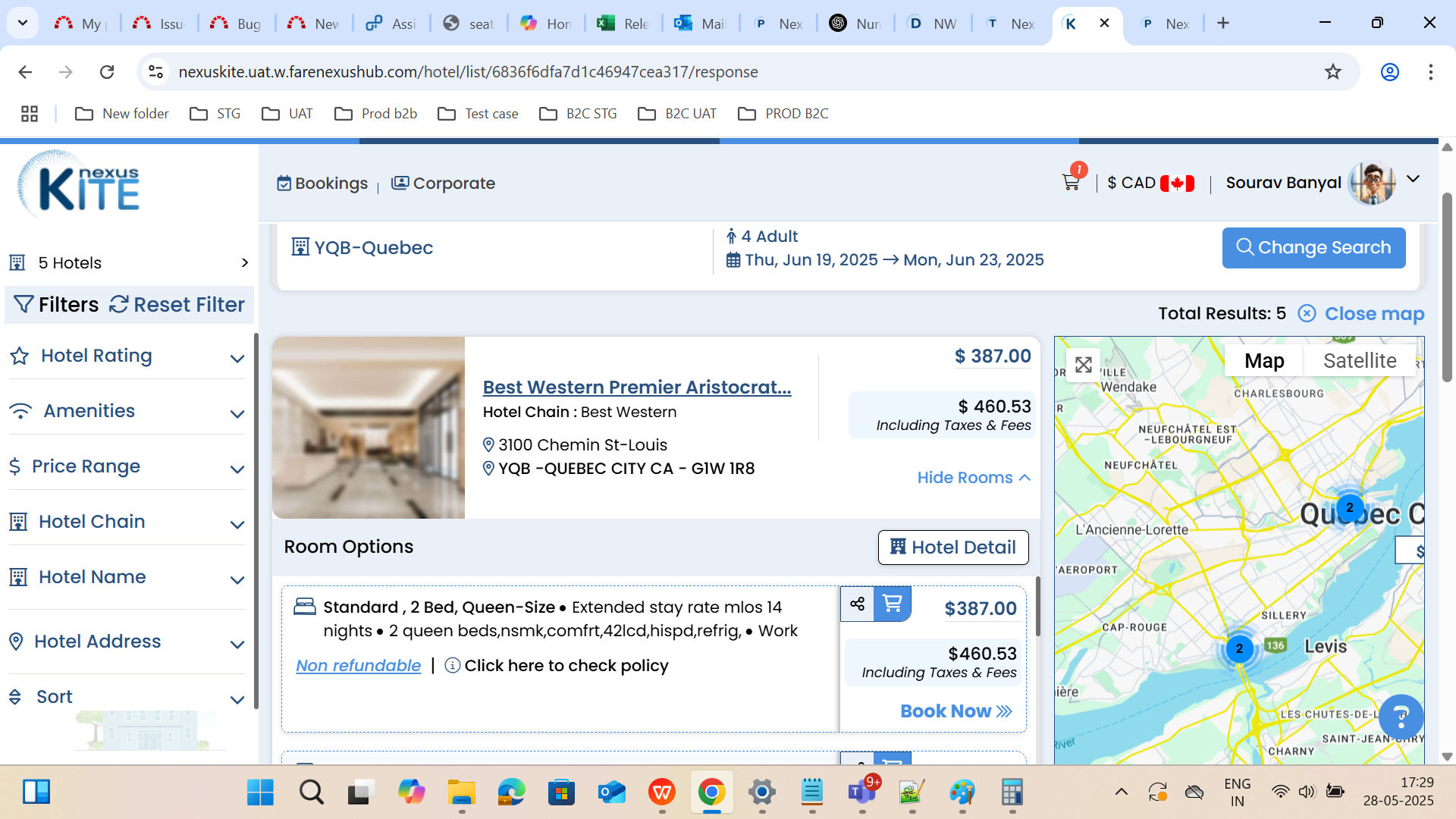Switch to the Rele Excel browser tab
Viewport: 1456px width, 819px height.
tap(623, 24)
